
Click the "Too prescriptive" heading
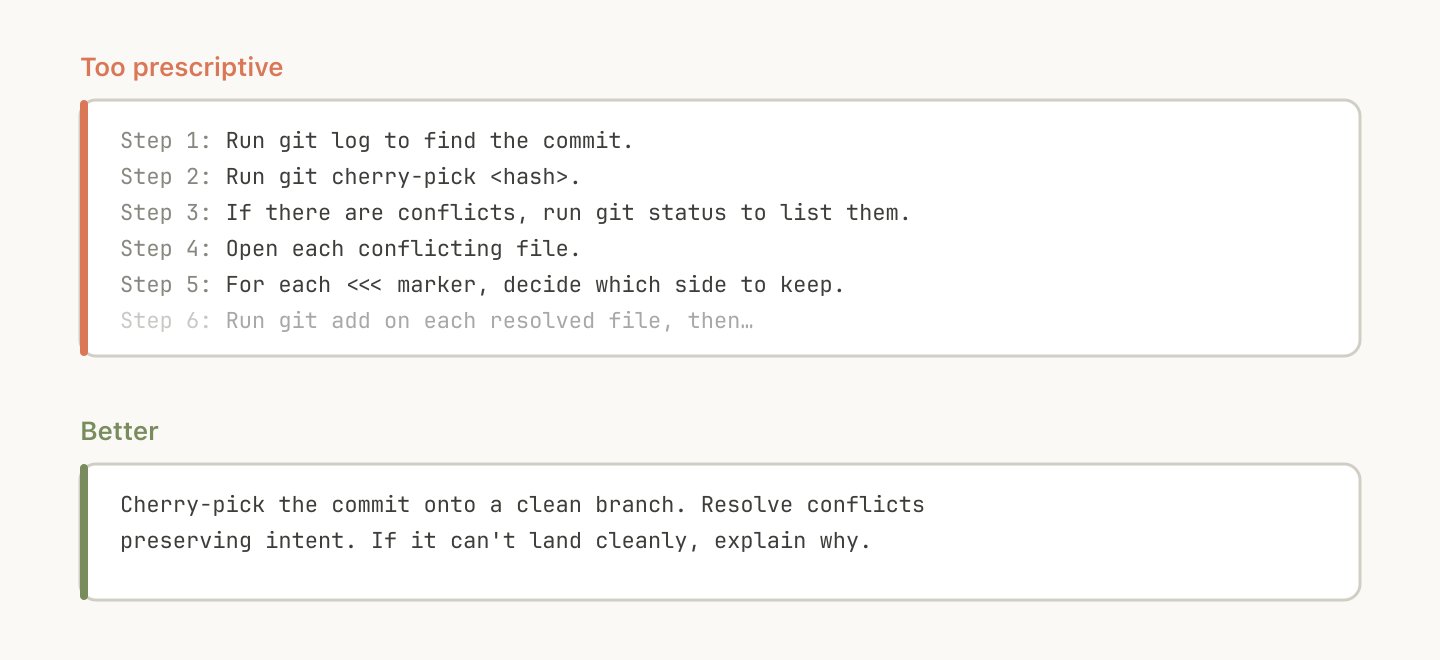tap(181, 68)
